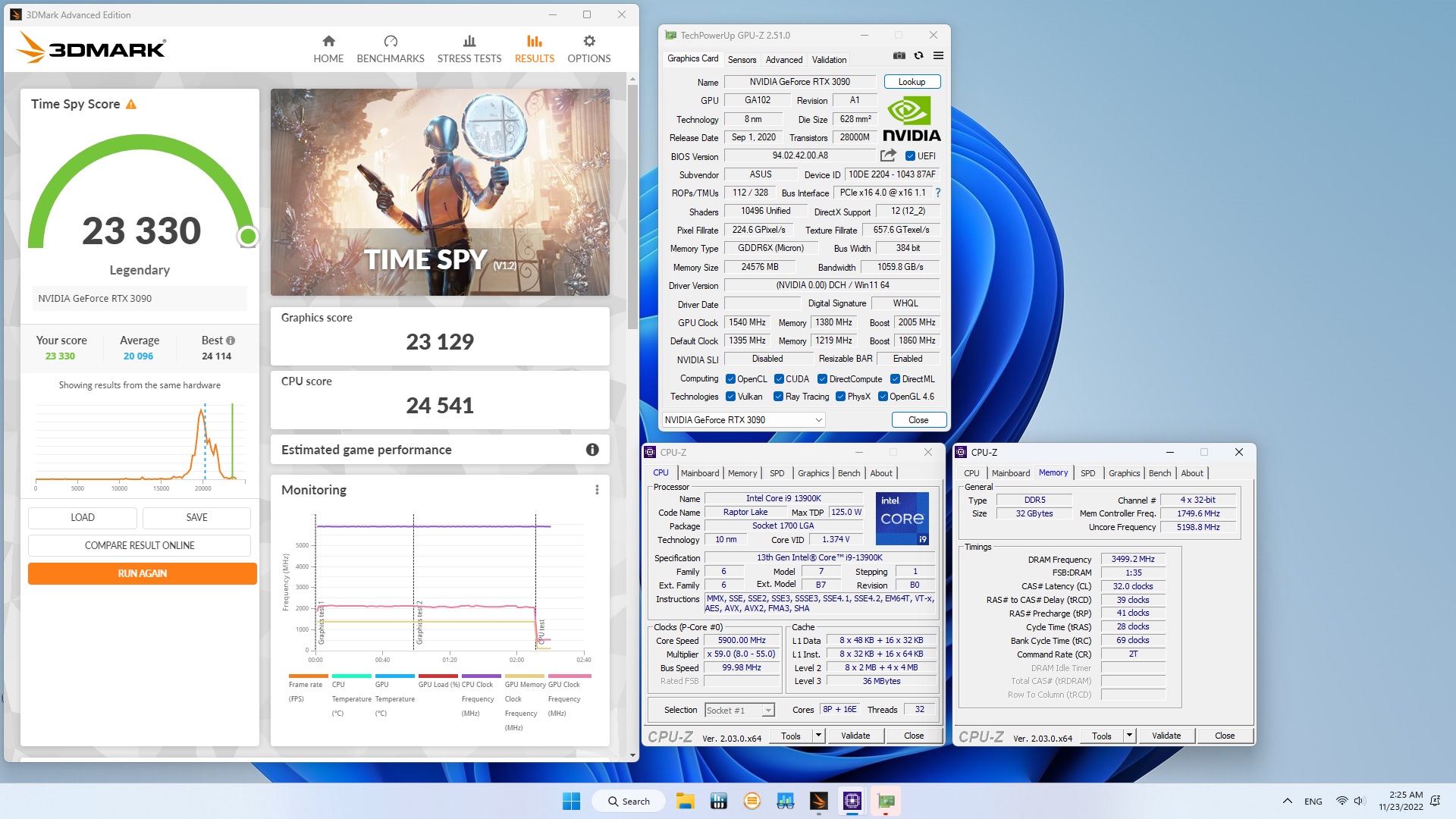This screenshot has width=1456, height=819.
Task: Open the Validation tab in GPU-Z
Action: [x=829, y=60]
